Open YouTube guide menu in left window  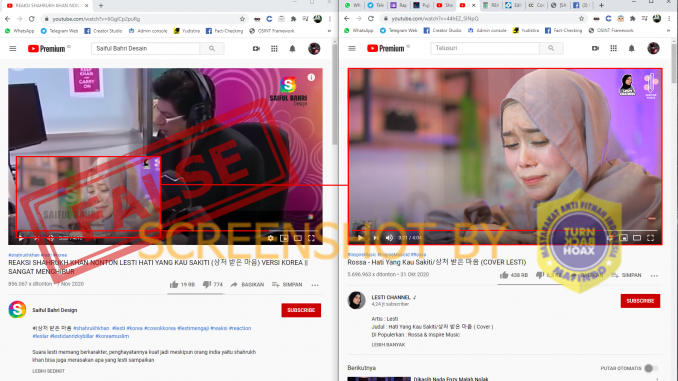pos(13,48)
